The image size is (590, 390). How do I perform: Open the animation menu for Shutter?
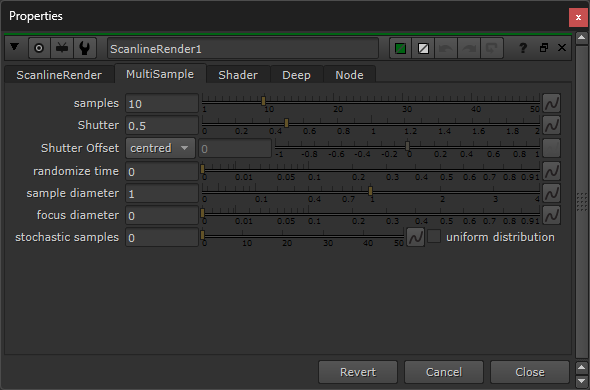click(x=551, y=125)
